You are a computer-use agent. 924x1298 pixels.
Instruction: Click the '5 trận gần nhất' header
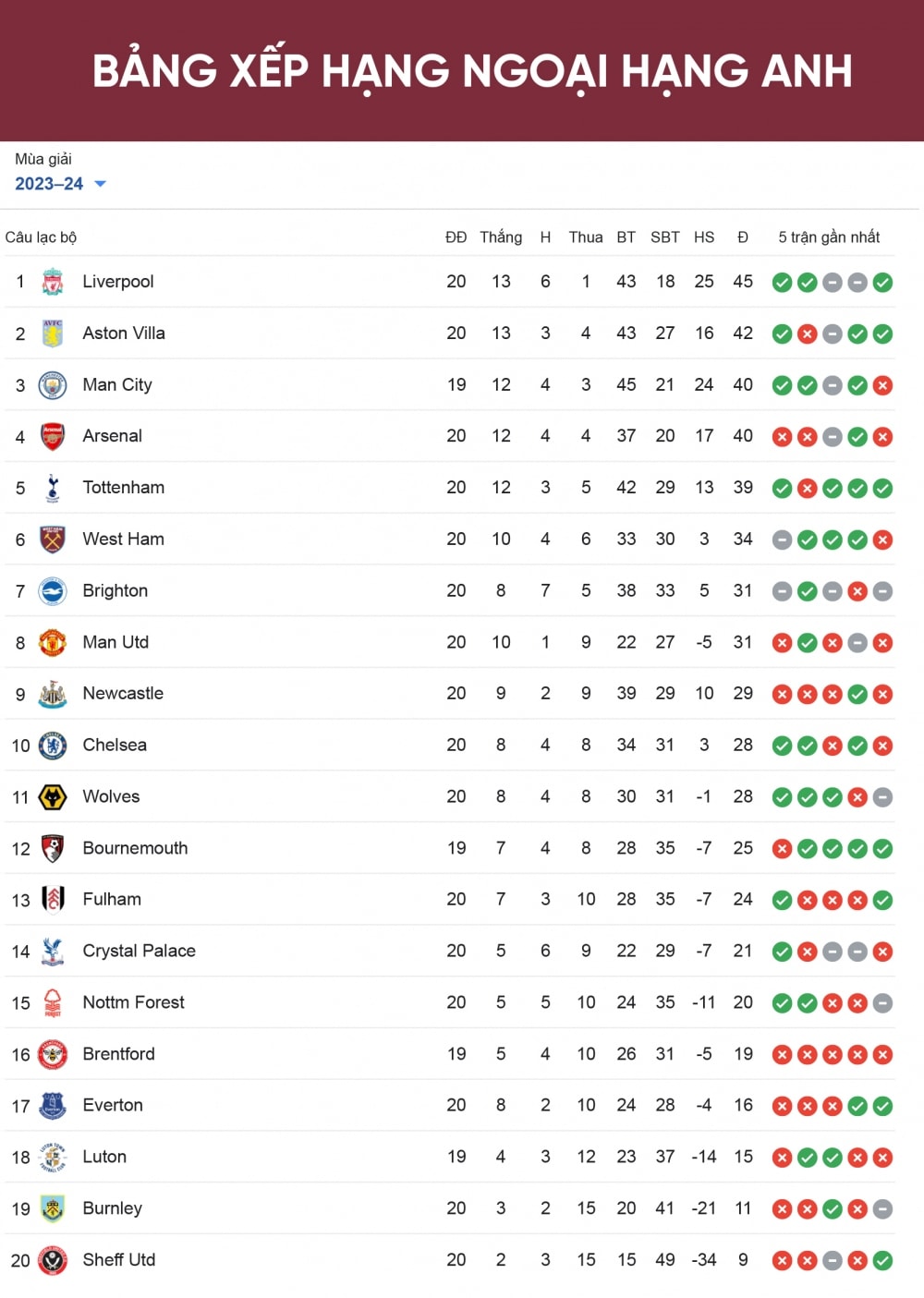[x=829, y=237]
